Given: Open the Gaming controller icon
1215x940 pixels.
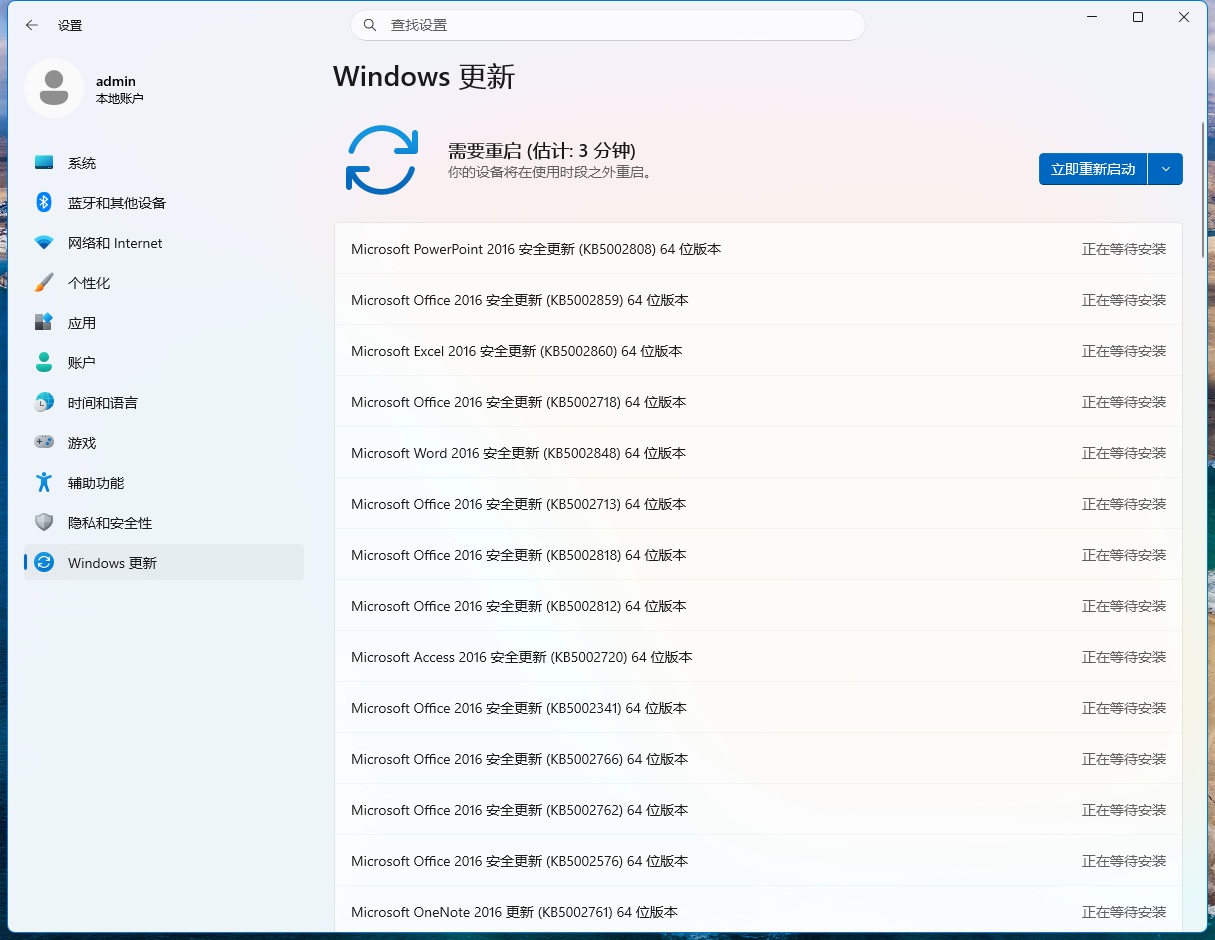Looking at the screenshot, I should pyautogui.click(x=44, y=442).
